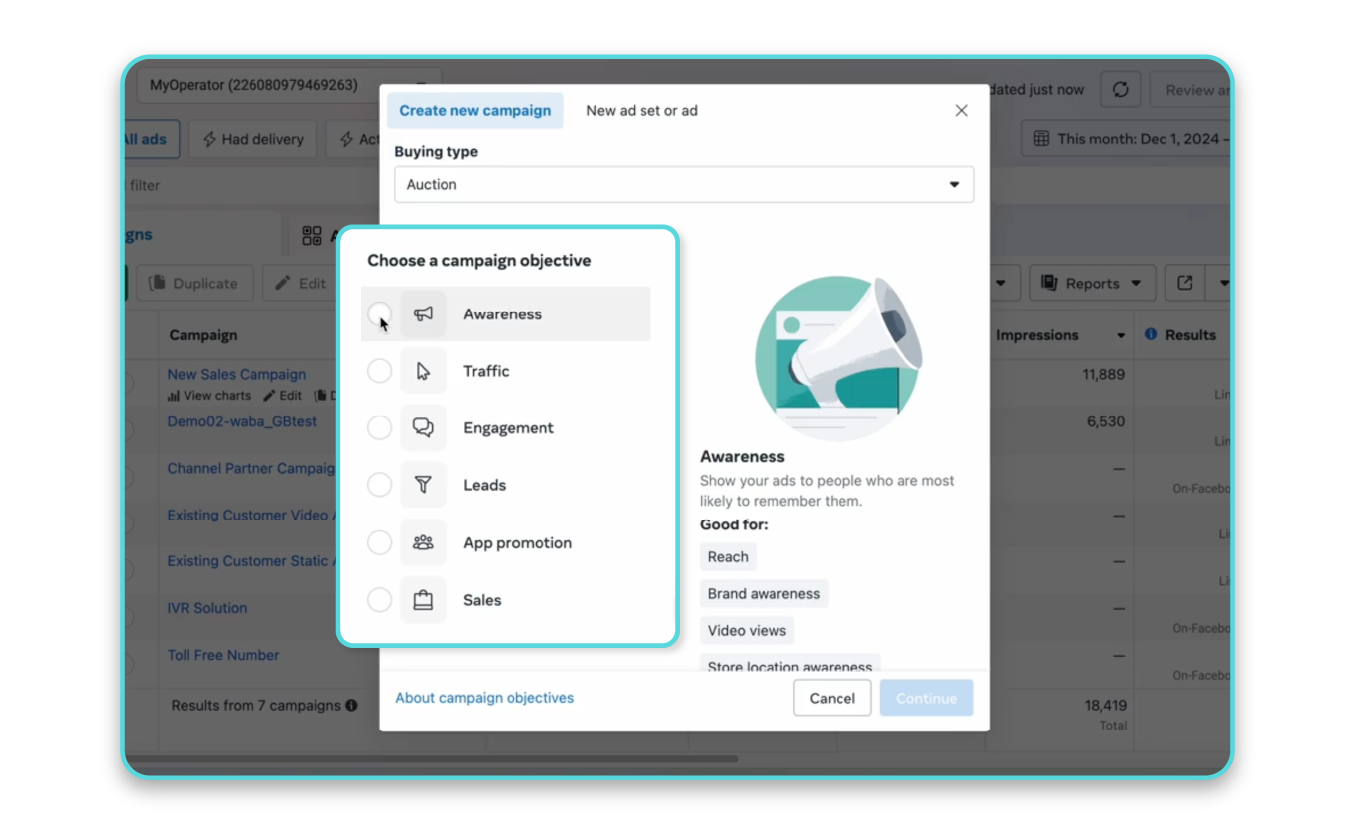
Task: Switch to New ad set or ad tab
Action: tap(642, 111)
